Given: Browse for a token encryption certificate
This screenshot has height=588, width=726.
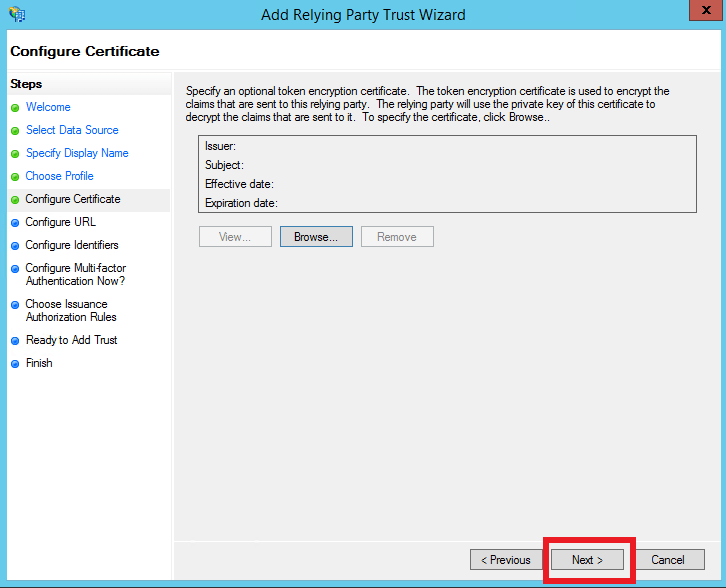Looking at the screenshot, I should (316, 237).
